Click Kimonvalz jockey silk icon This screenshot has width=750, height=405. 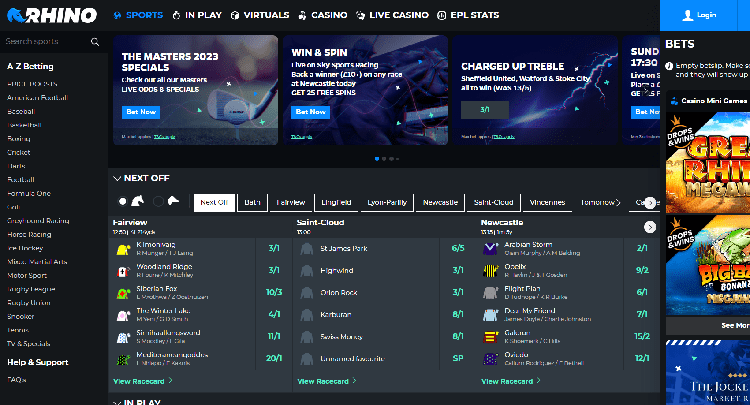[122, 247]
